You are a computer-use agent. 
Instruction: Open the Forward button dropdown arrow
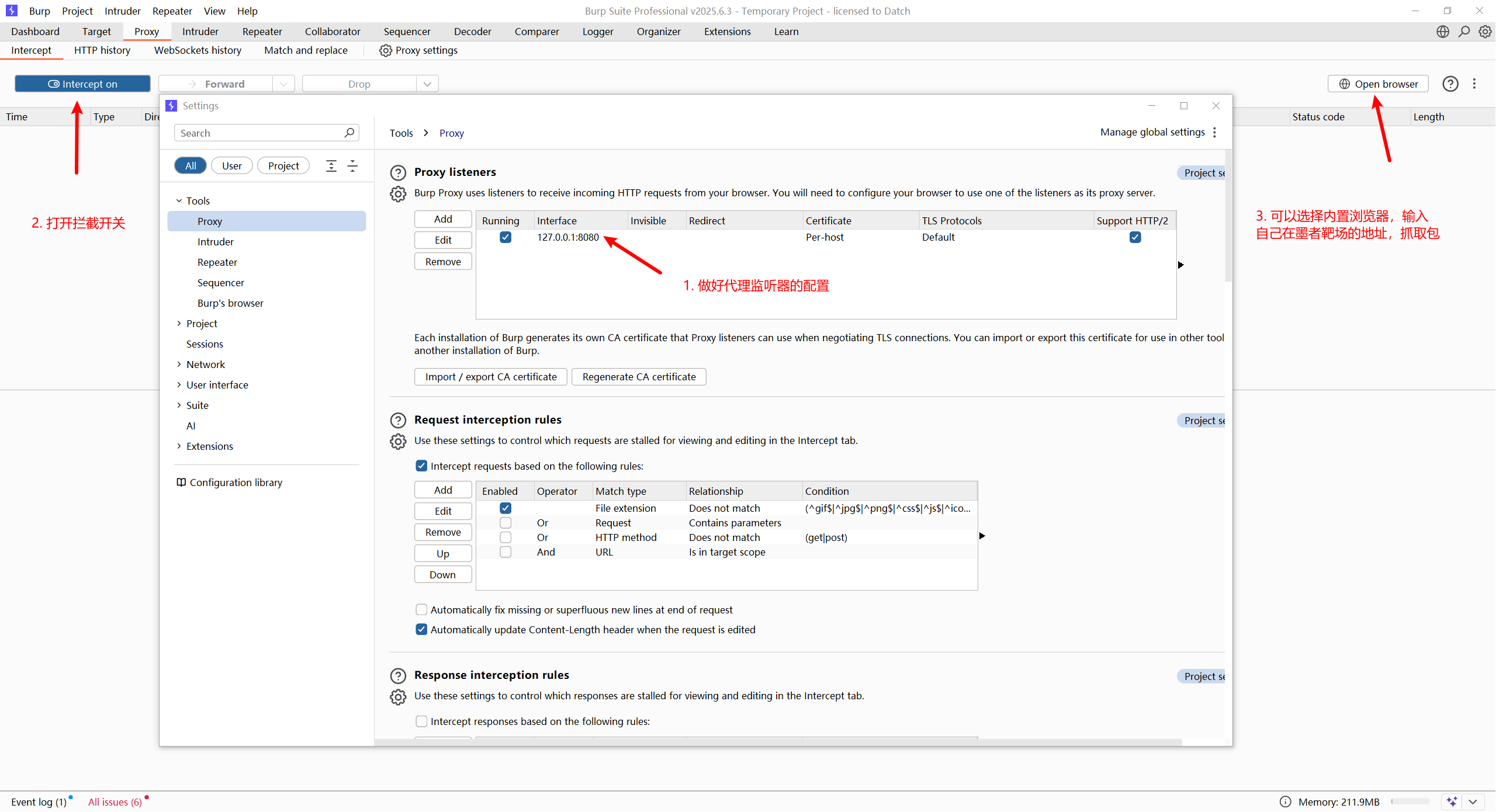pyautogui.click(x=283, y=84)
